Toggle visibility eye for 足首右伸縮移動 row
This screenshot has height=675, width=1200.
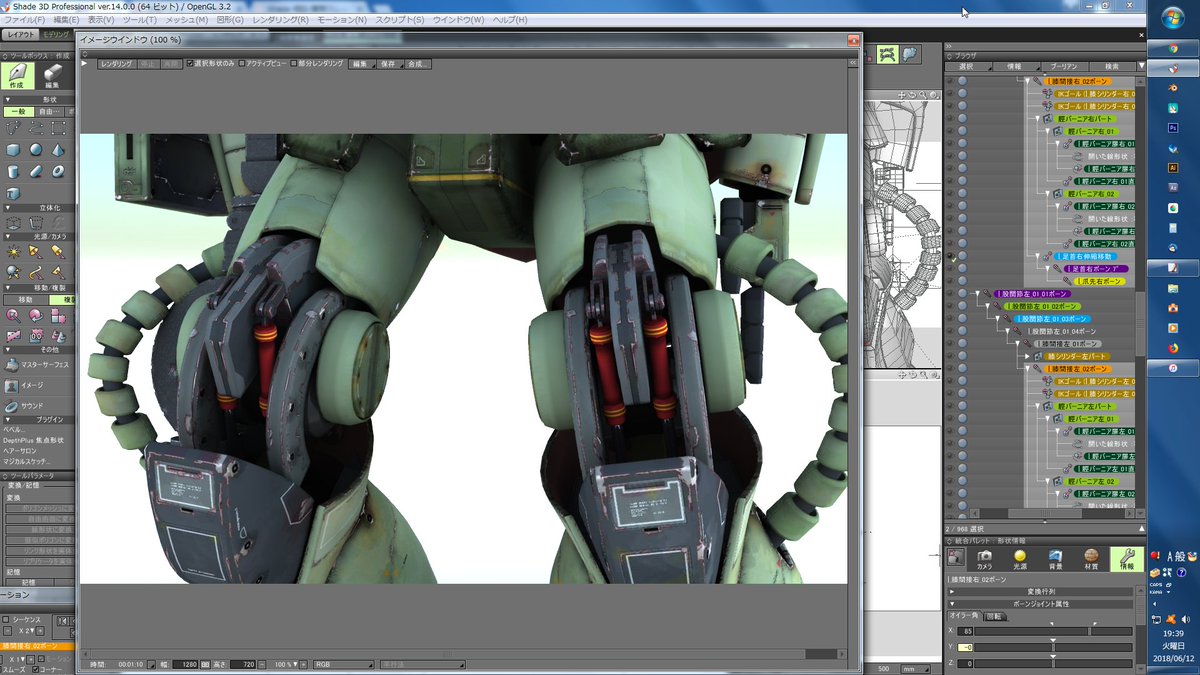pos(950,256)
